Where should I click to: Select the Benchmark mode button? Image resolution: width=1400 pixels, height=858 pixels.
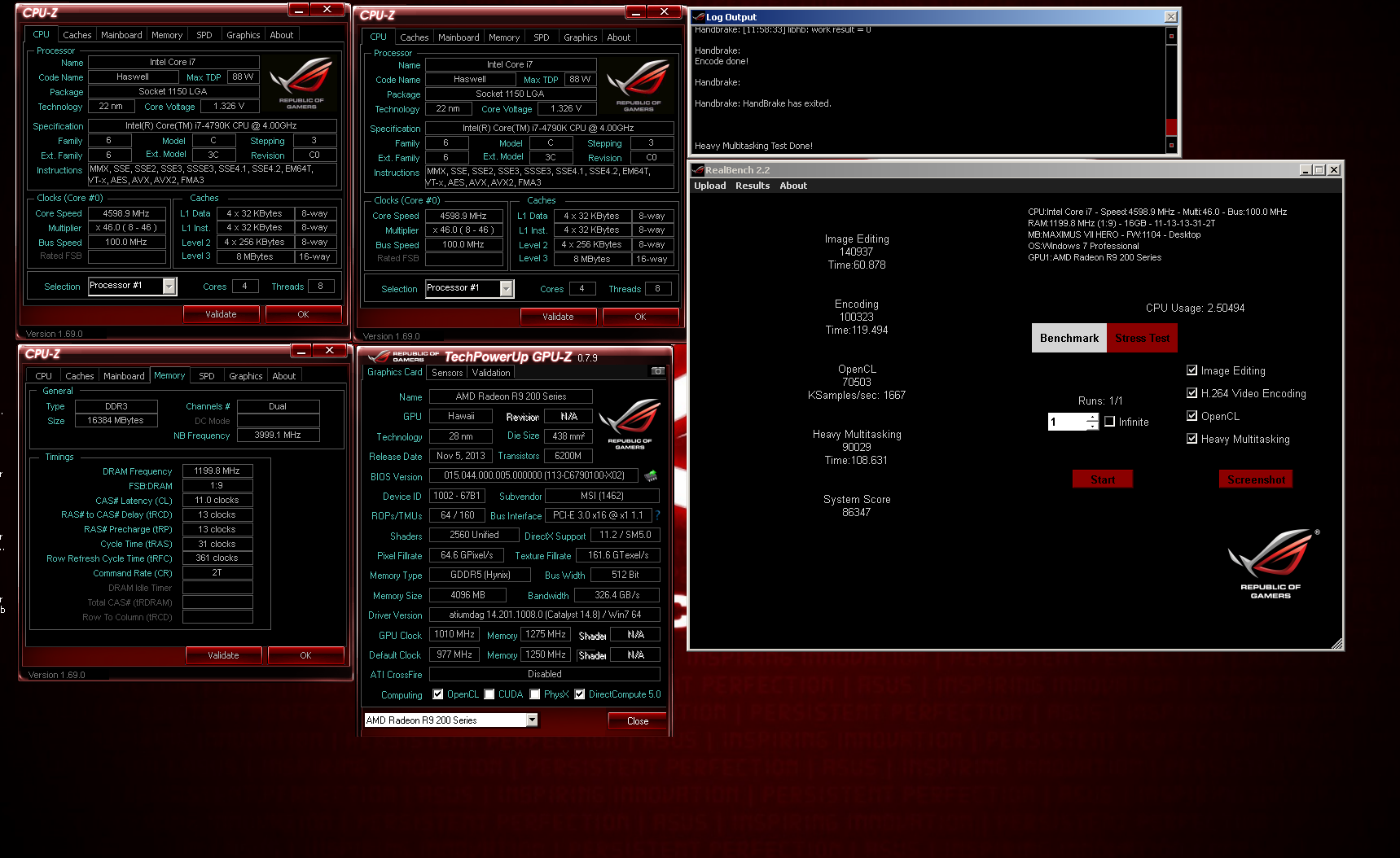pos(1069,338)
